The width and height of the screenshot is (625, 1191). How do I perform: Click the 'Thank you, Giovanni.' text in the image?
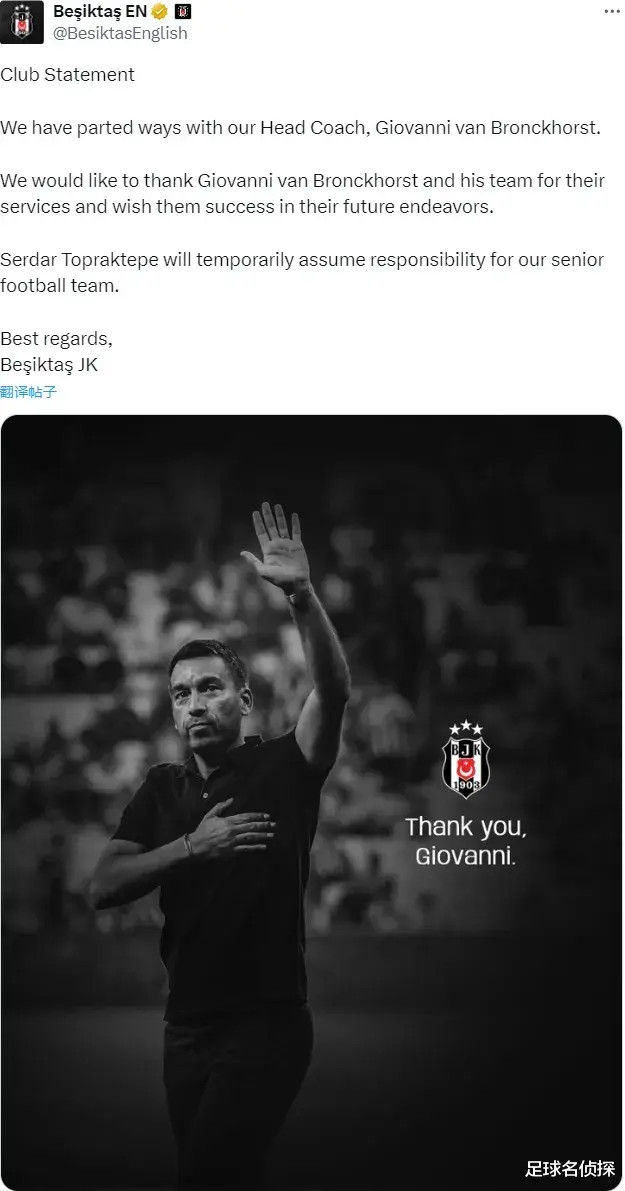(x=466, y=841)
